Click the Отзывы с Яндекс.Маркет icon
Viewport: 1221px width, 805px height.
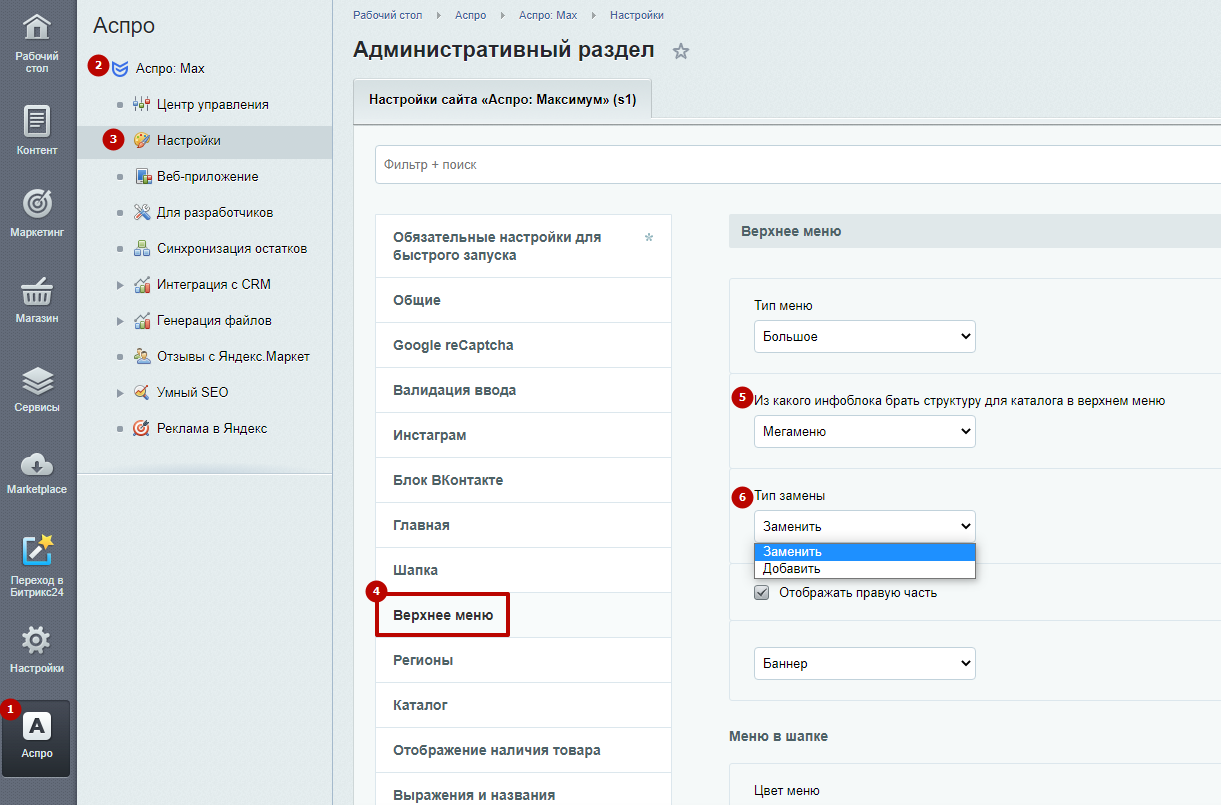(141, 356)
